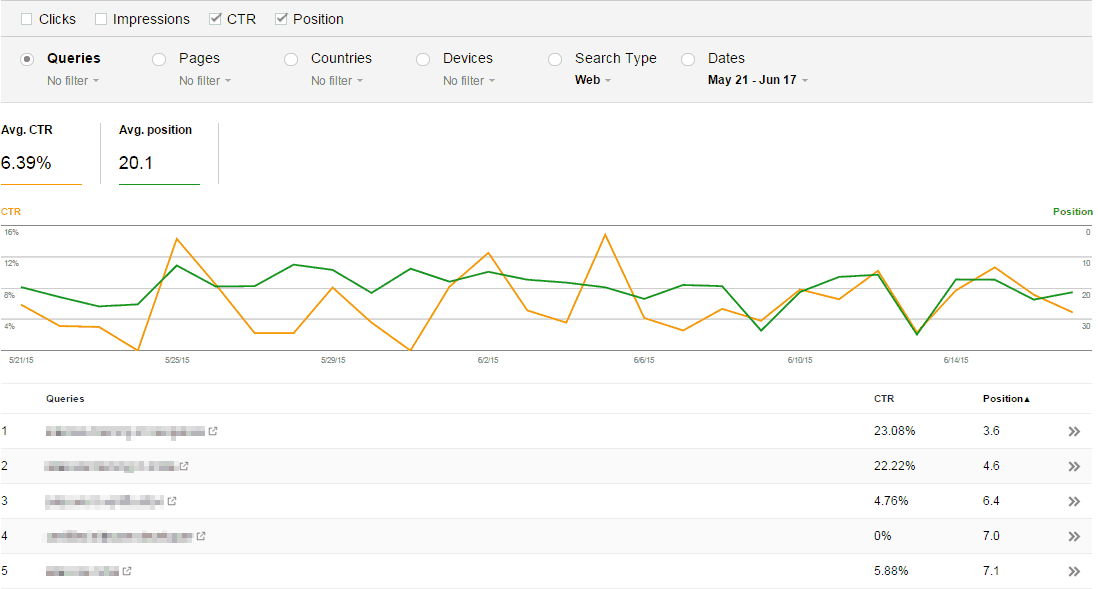This screenshot has height=589, width=1098.
Task: Open the Dates range dropdown May 21 - Jun 17
Action: click(757, 80)
